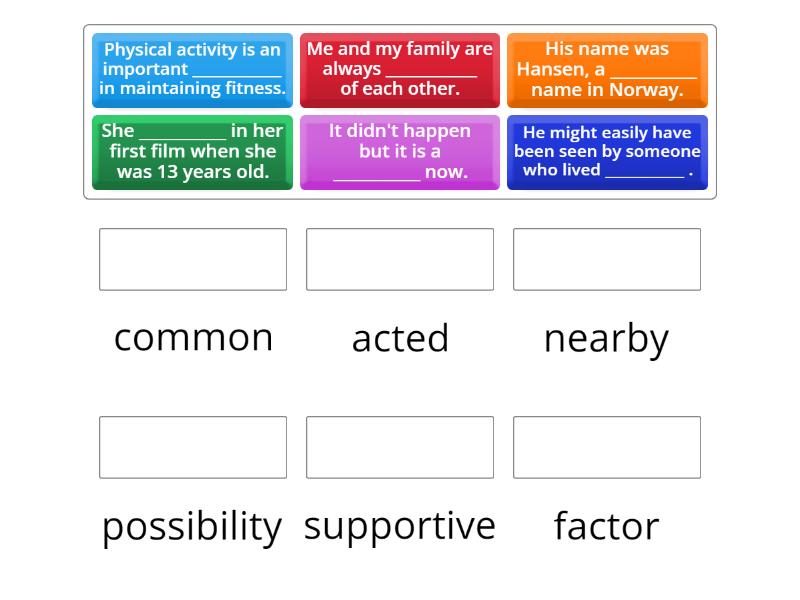Click the empty box above 'nearby'
The image size is (800, 600).
(607, 259)
